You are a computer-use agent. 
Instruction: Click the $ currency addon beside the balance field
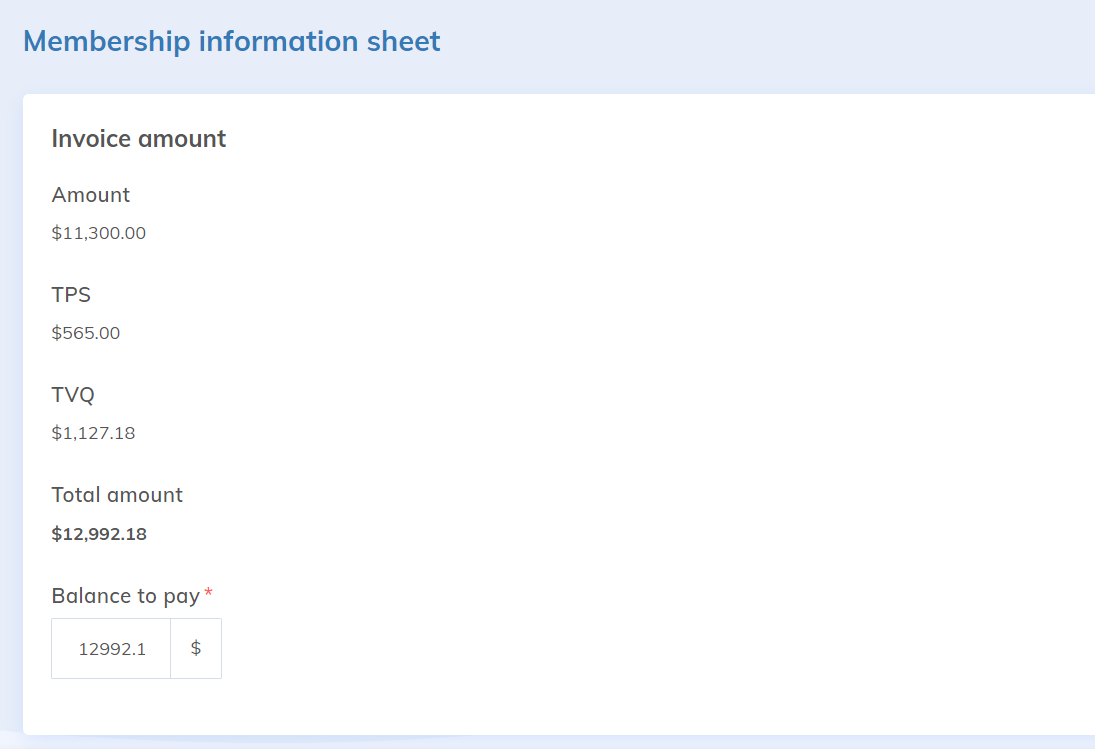click(196, 648)
